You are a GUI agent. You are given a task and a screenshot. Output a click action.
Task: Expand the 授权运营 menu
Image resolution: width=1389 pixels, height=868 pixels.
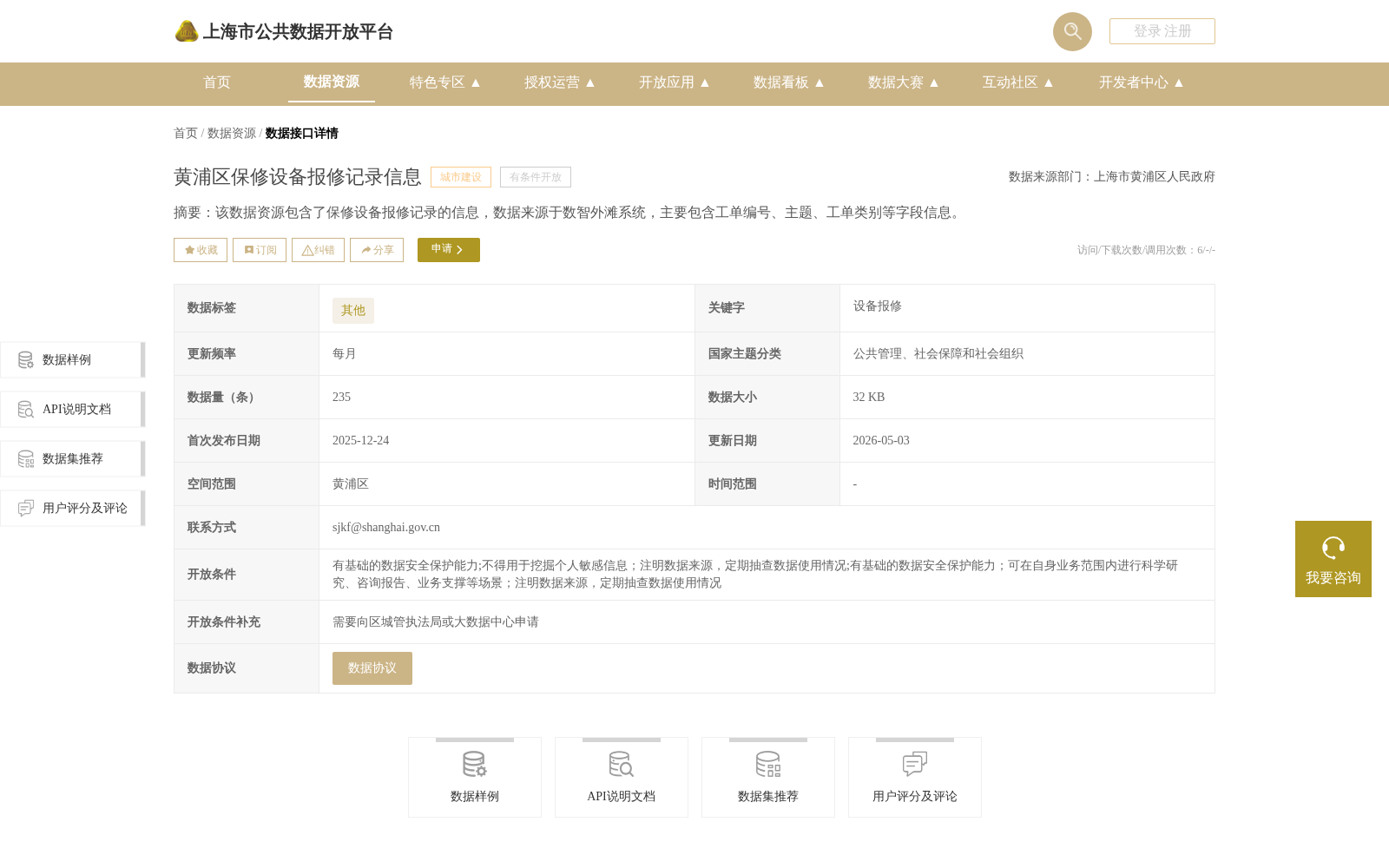click(x=560, y=82)
